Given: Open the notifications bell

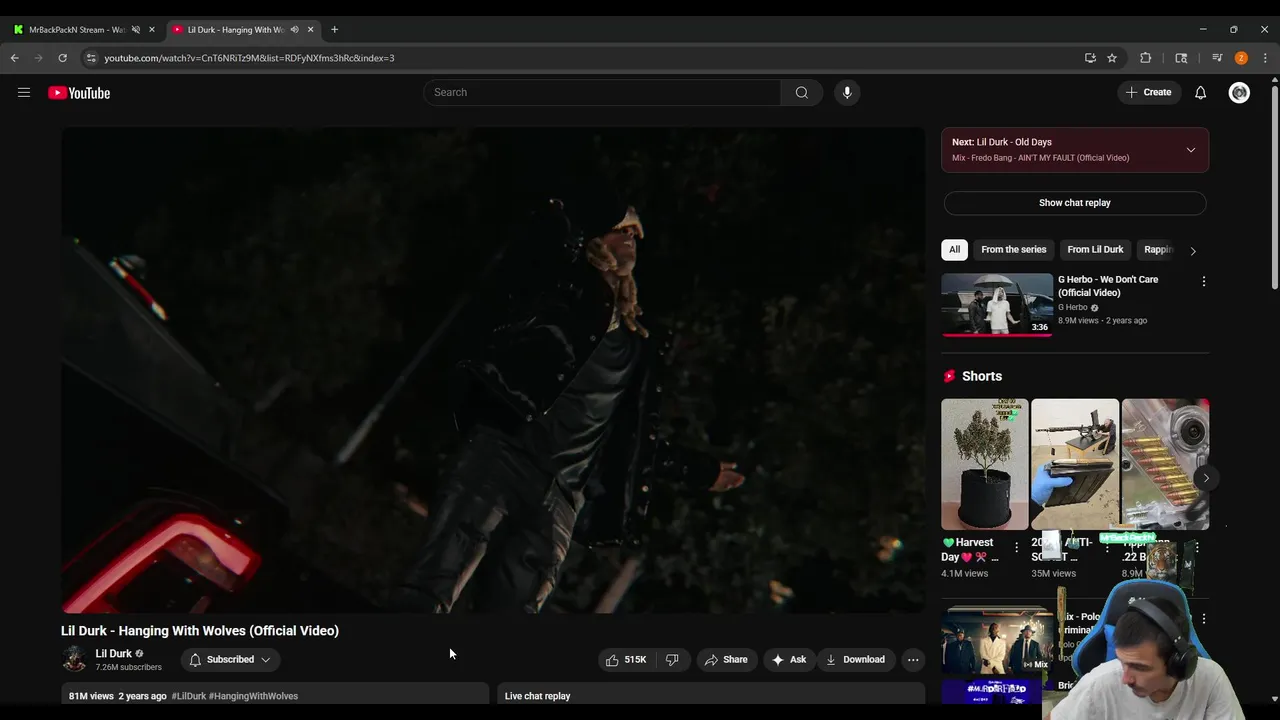Looking at the screenshot, I should (1200, 92).
